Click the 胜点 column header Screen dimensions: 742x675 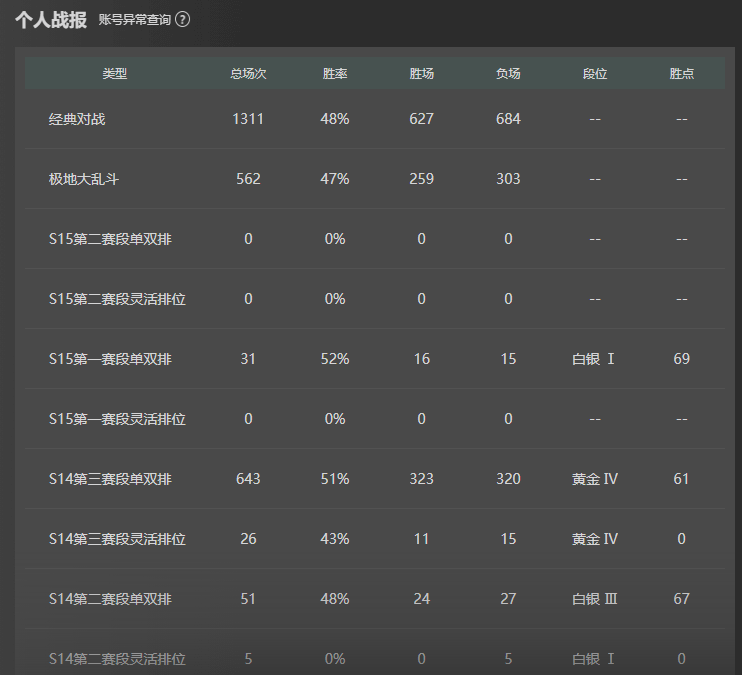681,73
